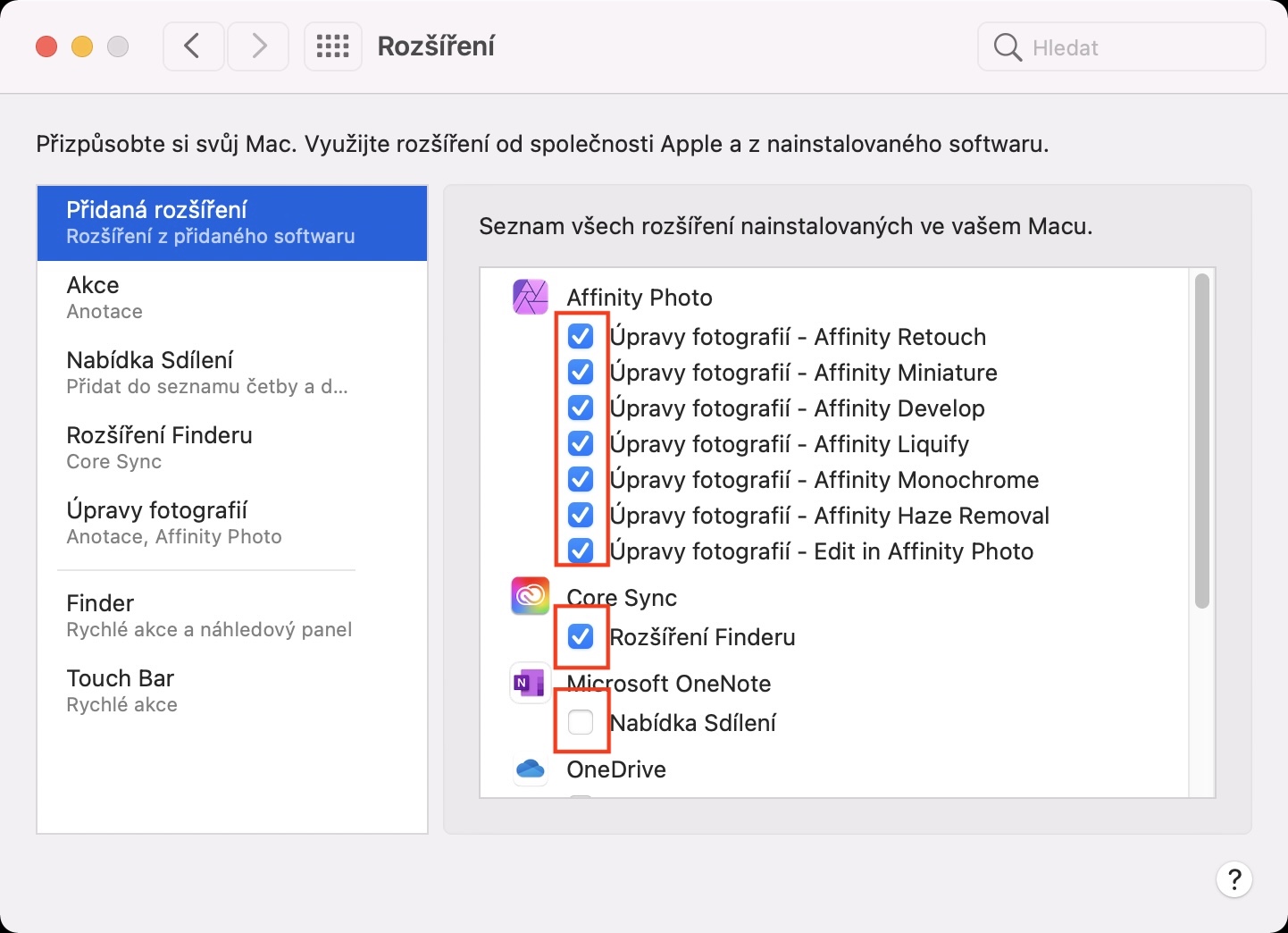Click the OneDrive group heading
Image resolution: width=1288 pixels, height=933 pixels.
coord(616,769)
